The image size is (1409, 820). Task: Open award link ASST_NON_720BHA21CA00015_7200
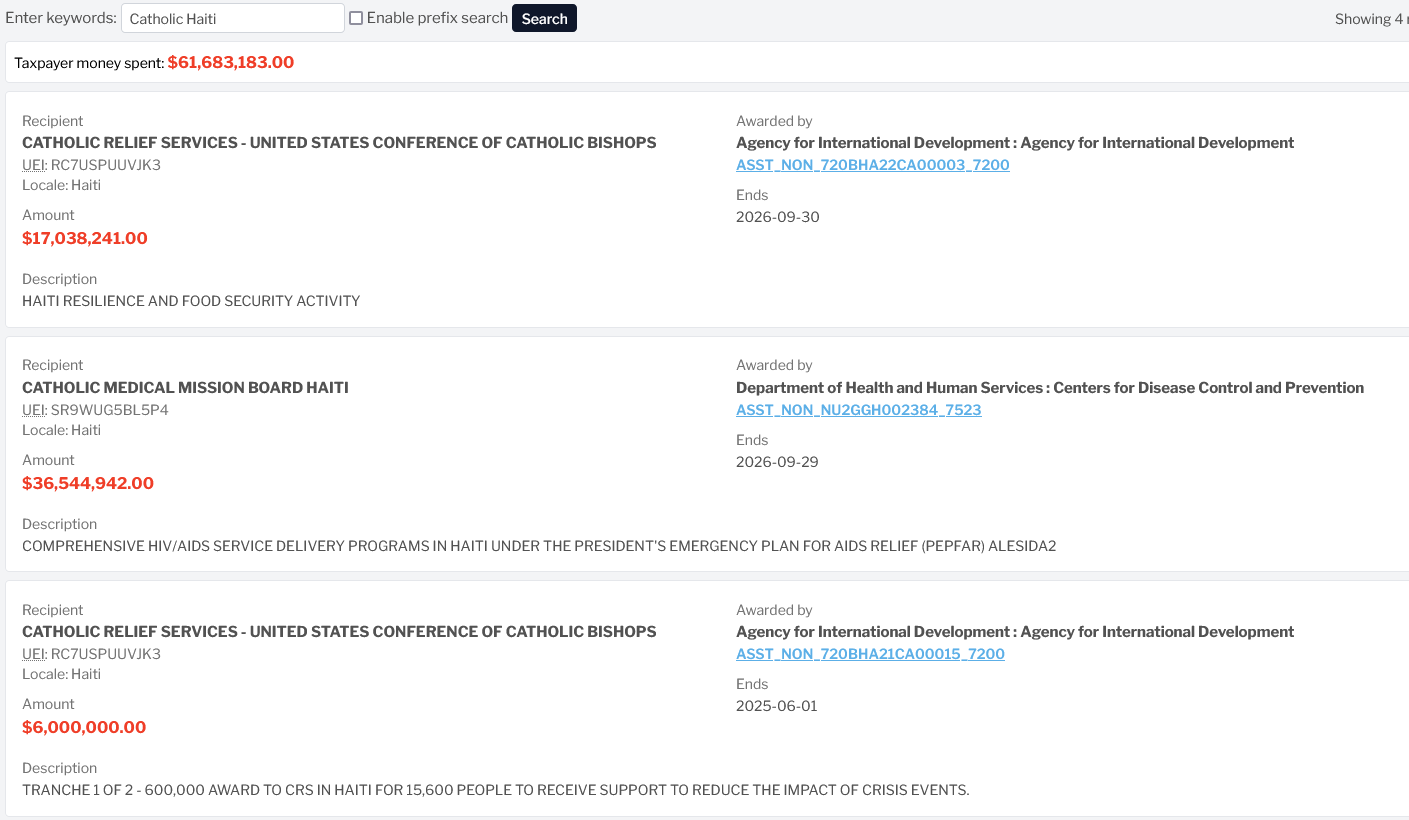coord(870,654)
